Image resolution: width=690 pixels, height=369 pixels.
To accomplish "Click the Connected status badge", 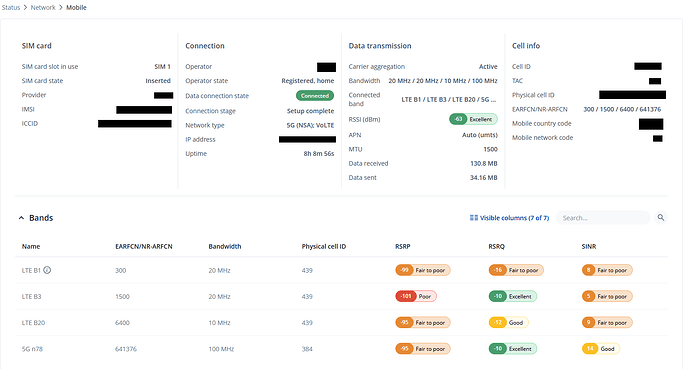I will [315, 95].
